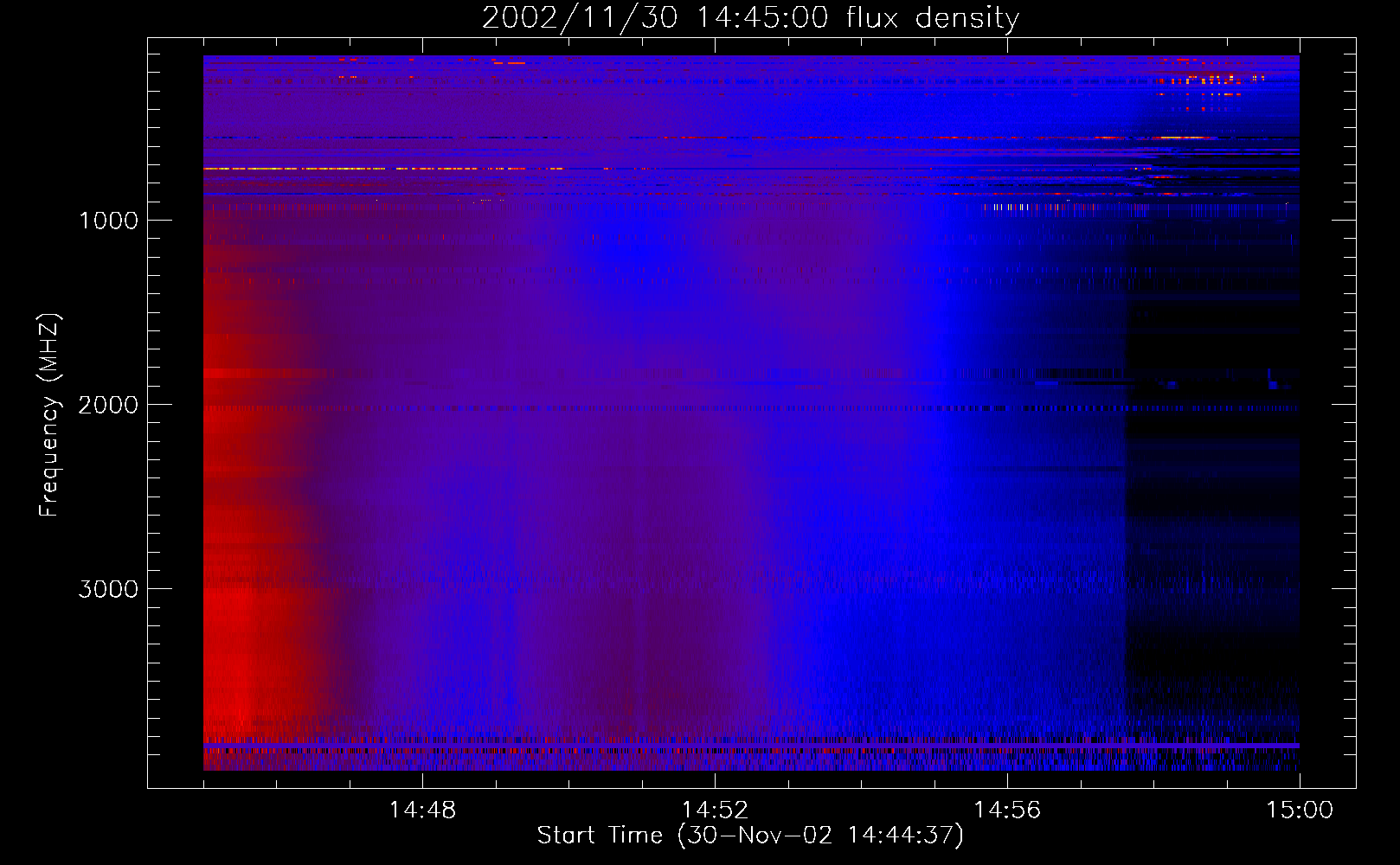Click the frequency tick label "3000"
Image resolution: width=1400 pixels, height=865 pixels.
108,589
